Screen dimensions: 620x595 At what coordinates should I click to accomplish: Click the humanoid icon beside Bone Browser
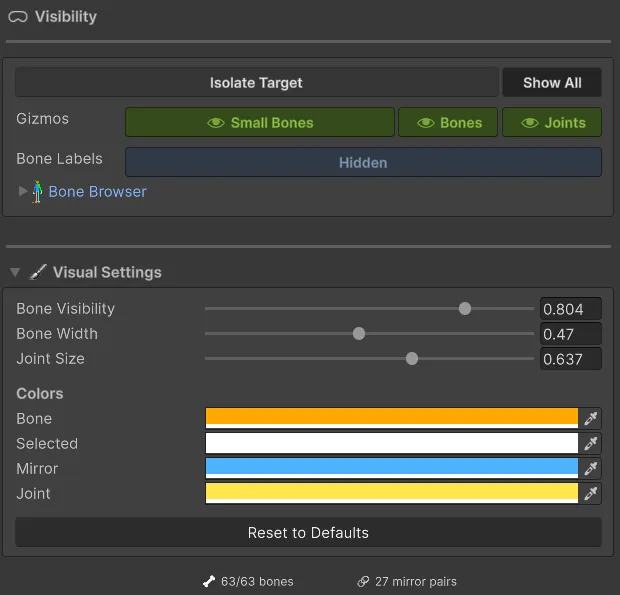tap(38, 192)
